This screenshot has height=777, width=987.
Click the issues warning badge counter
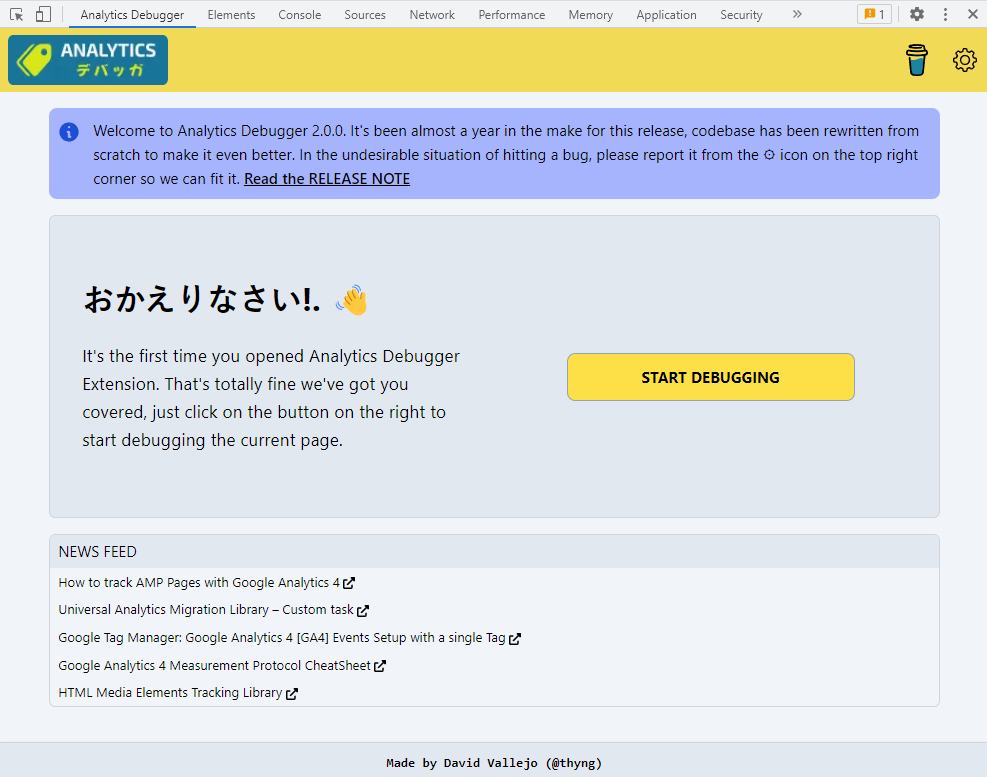pos(874,14)
